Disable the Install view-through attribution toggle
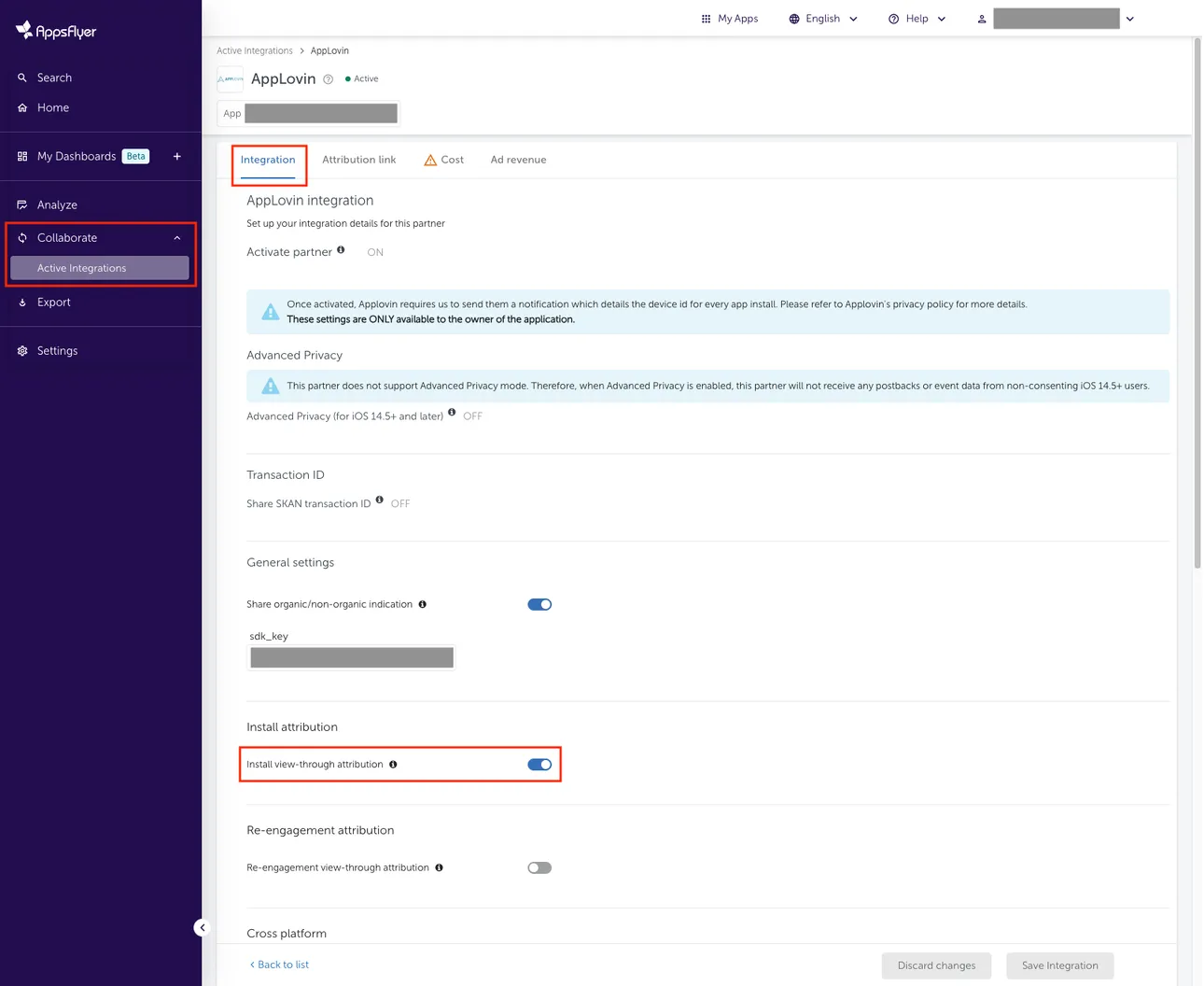 (539, 764)
